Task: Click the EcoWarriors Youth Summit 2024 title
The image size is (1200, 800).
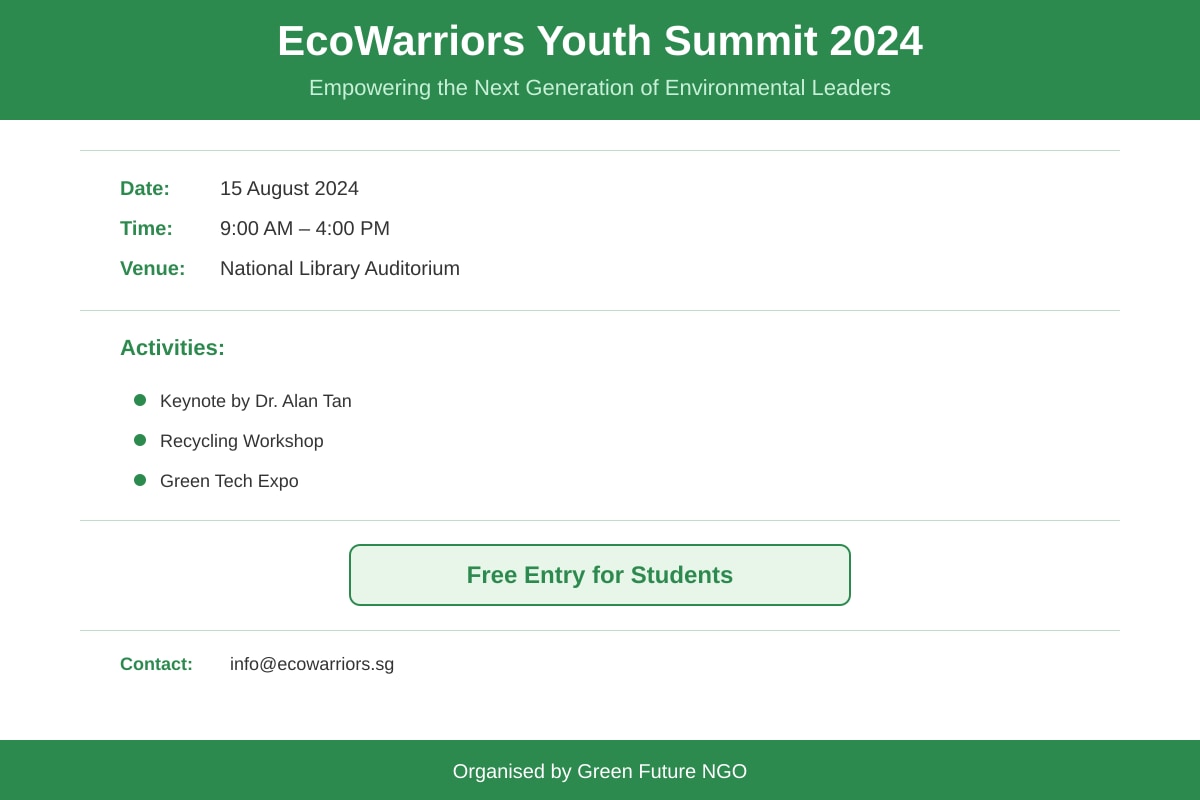Action: point(600,41)
